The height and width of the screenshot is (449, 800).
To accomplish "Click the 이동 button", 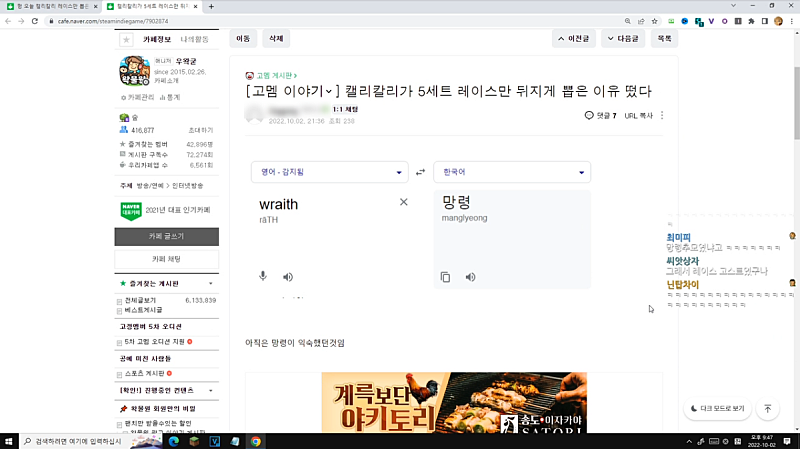I will tap(243, 39).
